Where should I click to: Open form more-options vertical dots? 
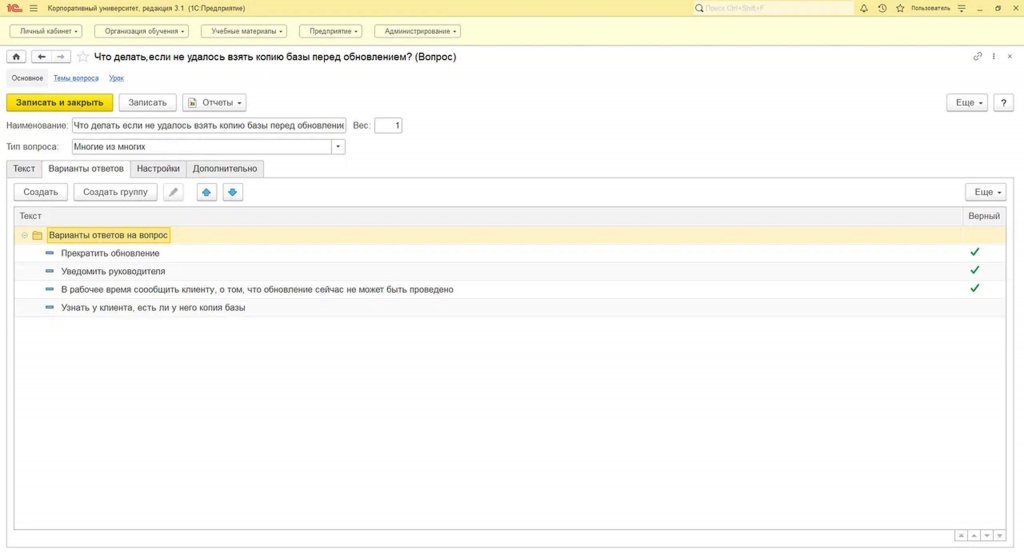click(x=994, y=57)
